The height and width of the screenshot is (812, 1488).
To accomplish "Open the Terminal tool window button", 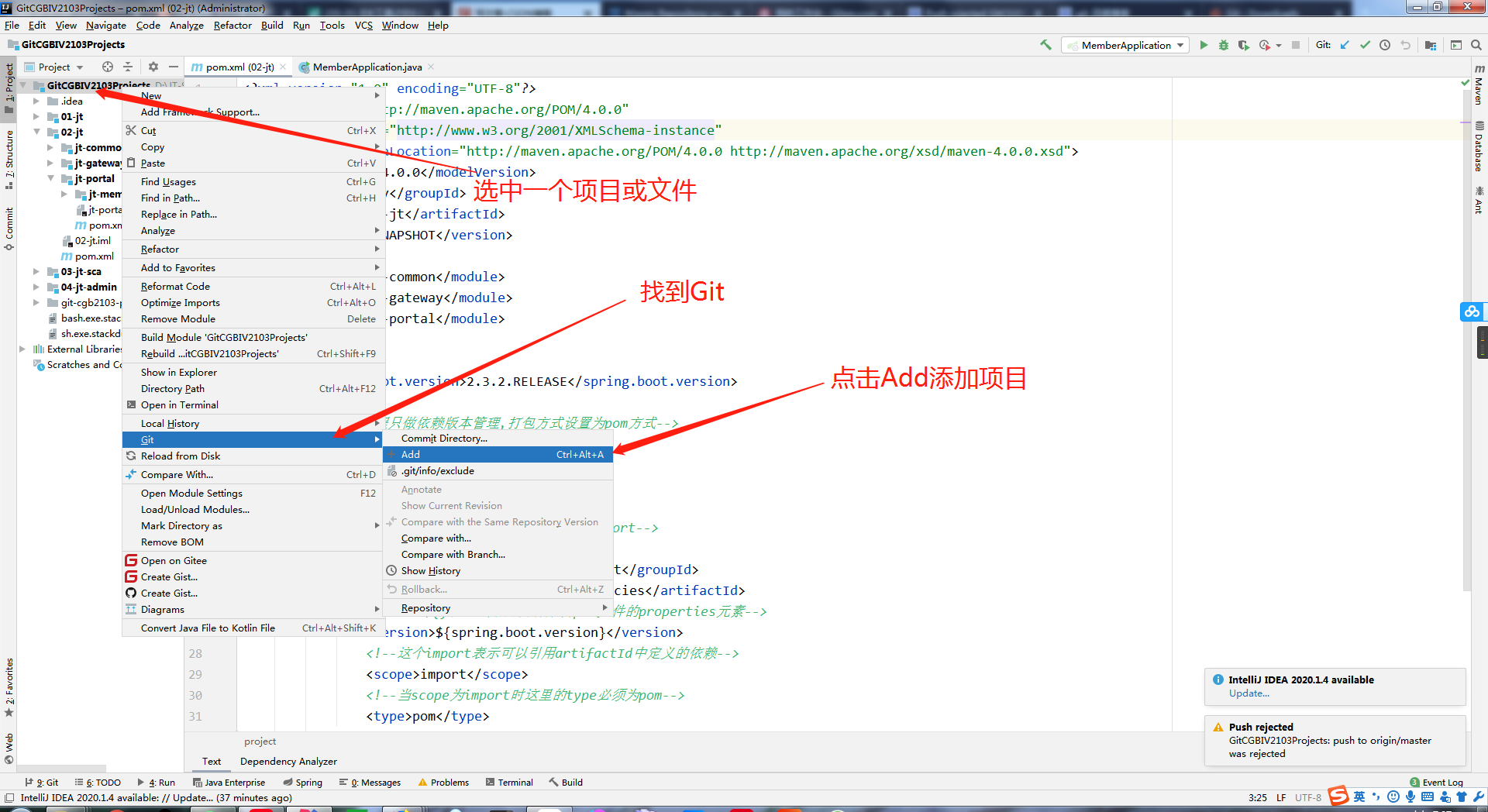I will tap(509, 783).
